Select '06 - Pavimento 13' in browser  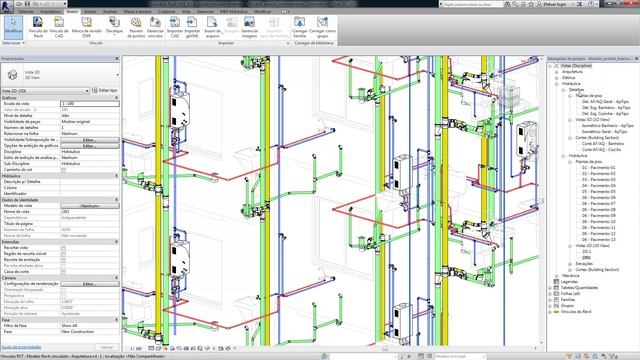pyautogui.click(x=598, y=240)
